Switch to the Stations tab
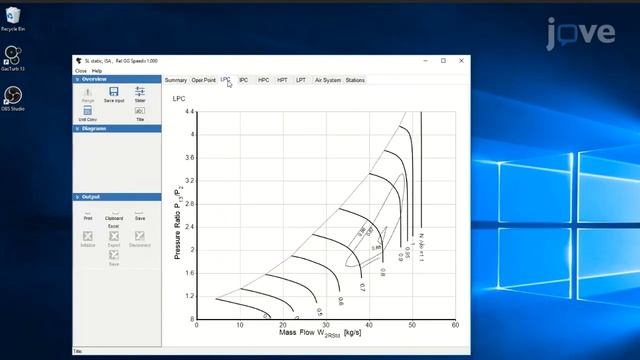Screen dimensions: 640x360 click(x=355, y=80)
